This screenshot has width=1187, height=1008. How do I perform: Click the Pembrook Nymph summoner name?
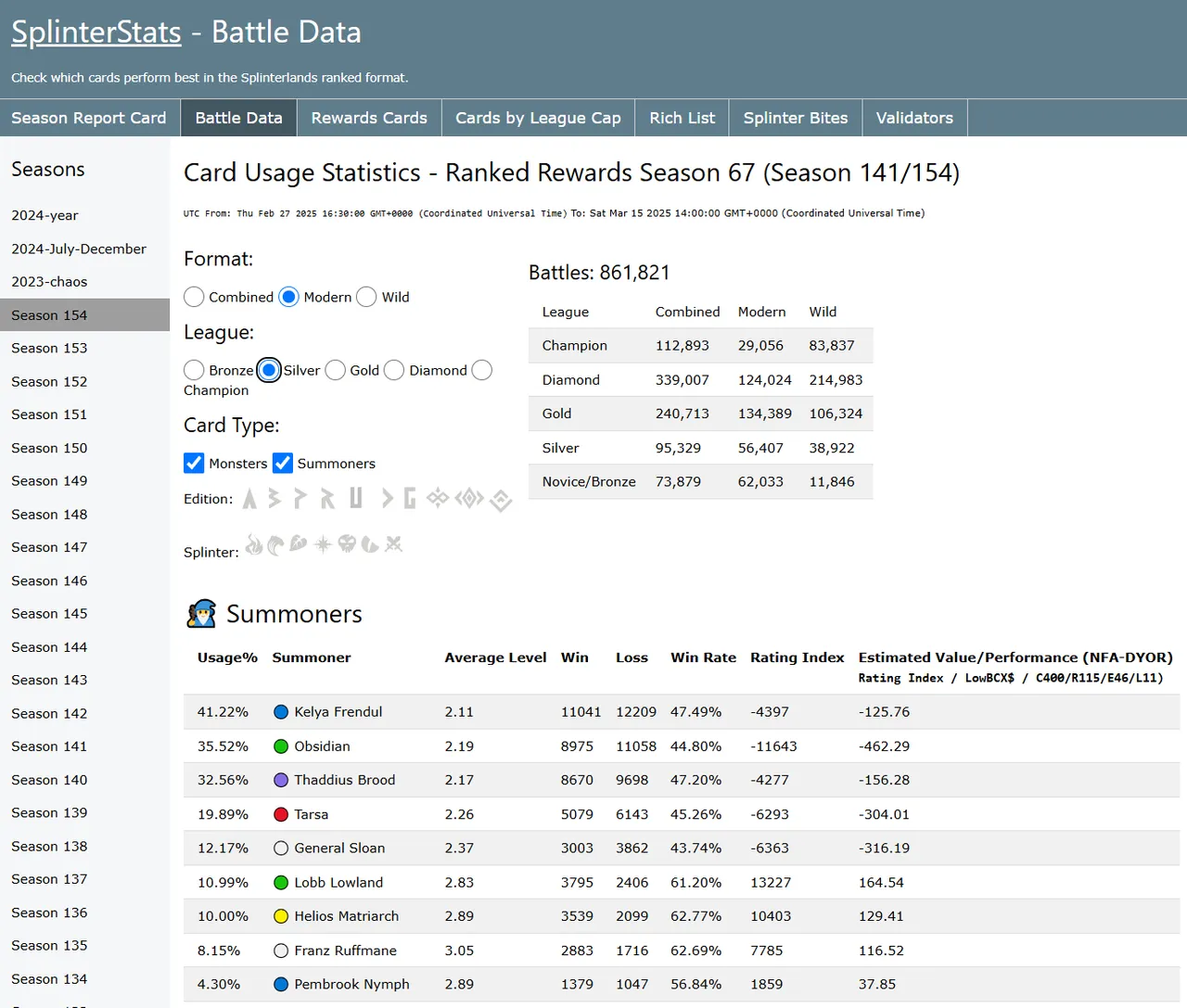coord(351,984)
